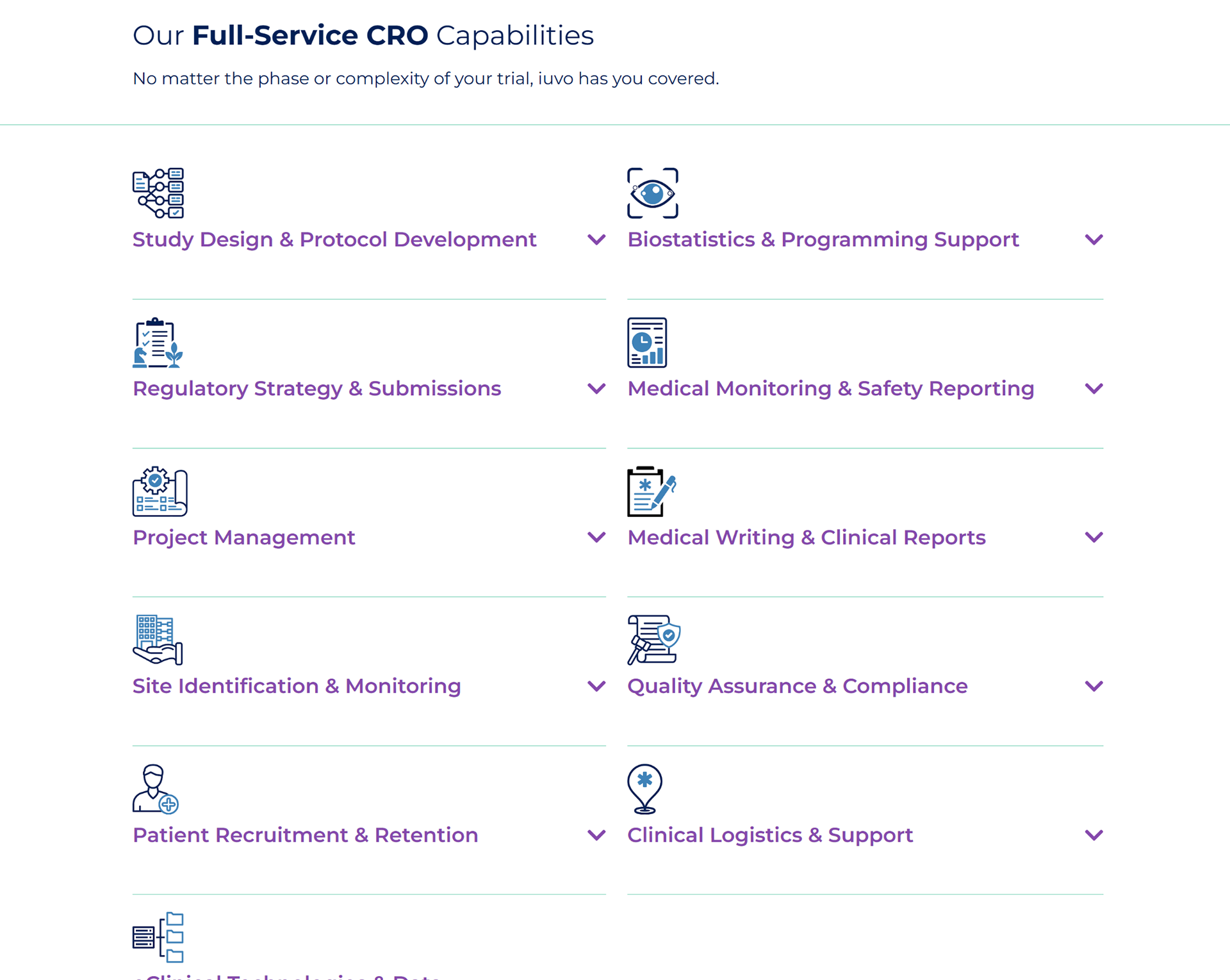Open Quality Assurance & Compliance heading
This screenshot has height=980, width=1230.
click(797, 686)
